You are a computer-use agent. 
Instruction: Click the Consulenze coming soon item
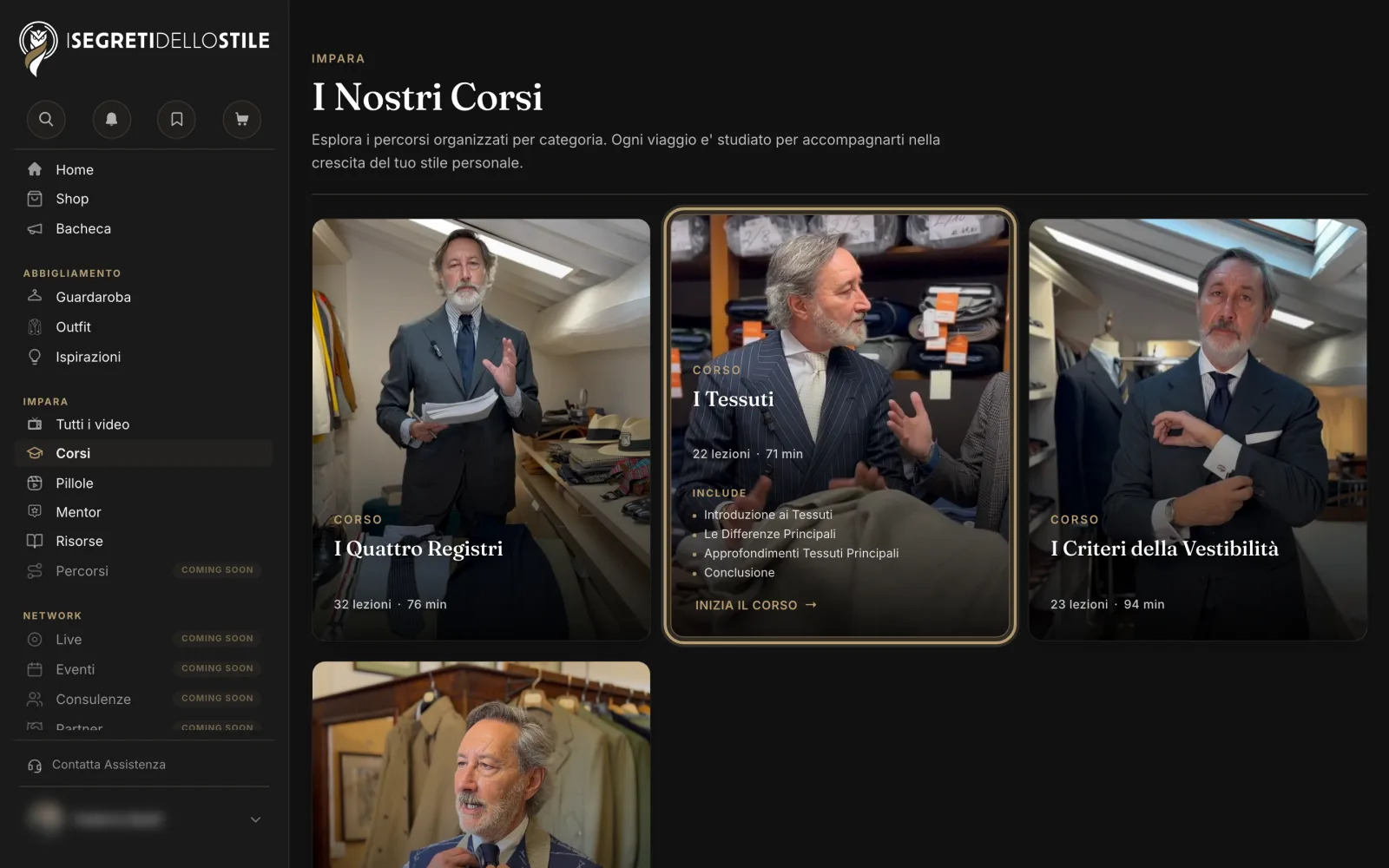point(143,699)
